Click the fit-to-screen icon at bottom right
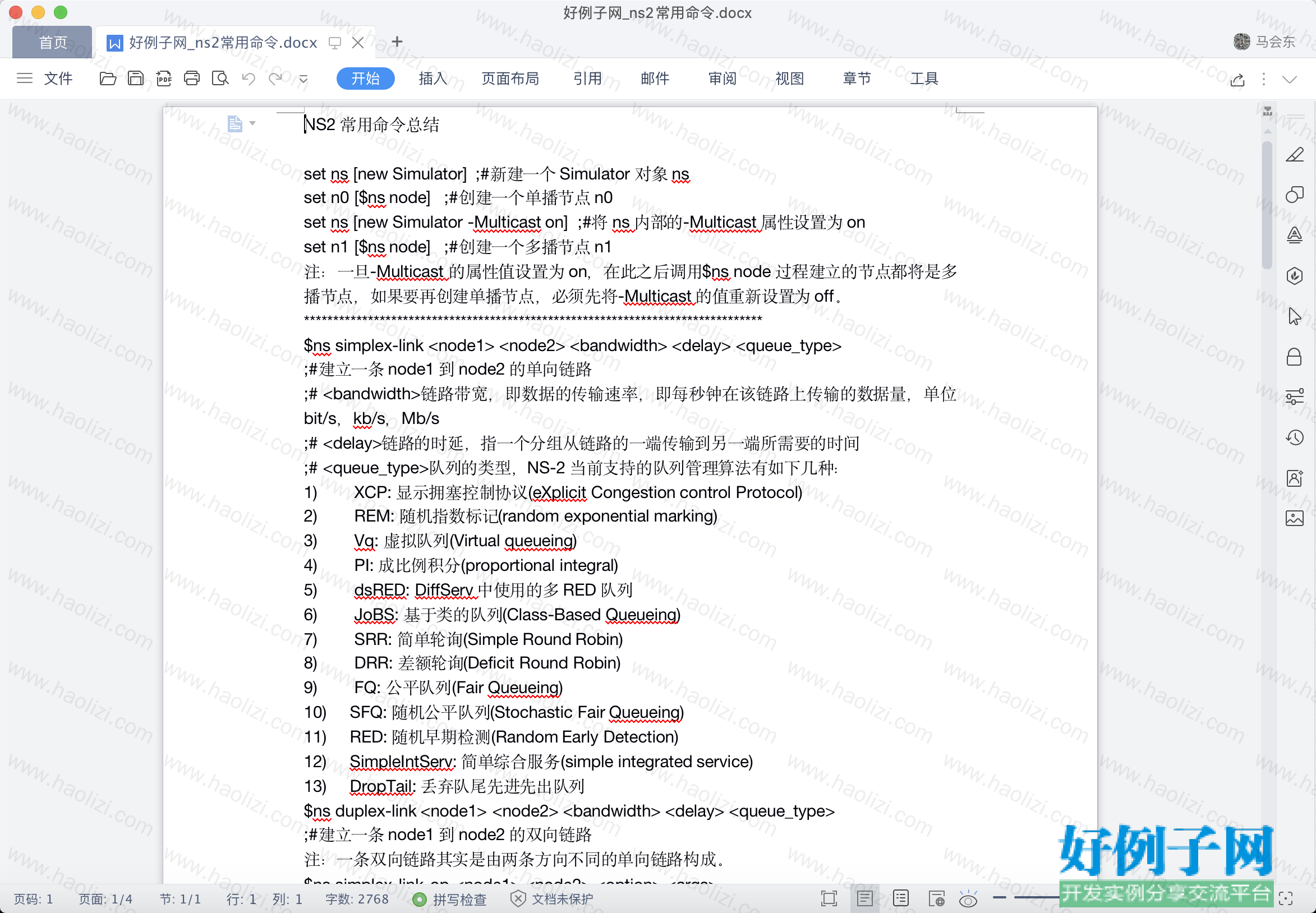 (1286, 898)
